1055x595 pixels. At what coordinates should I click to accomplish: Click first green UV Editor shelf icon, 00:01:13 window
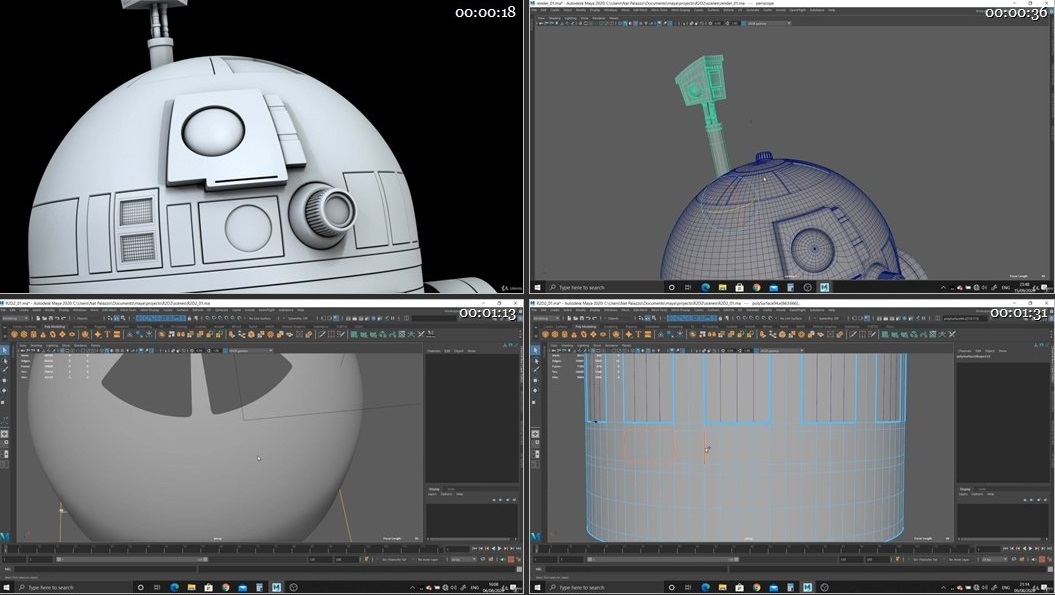(354, 334)
